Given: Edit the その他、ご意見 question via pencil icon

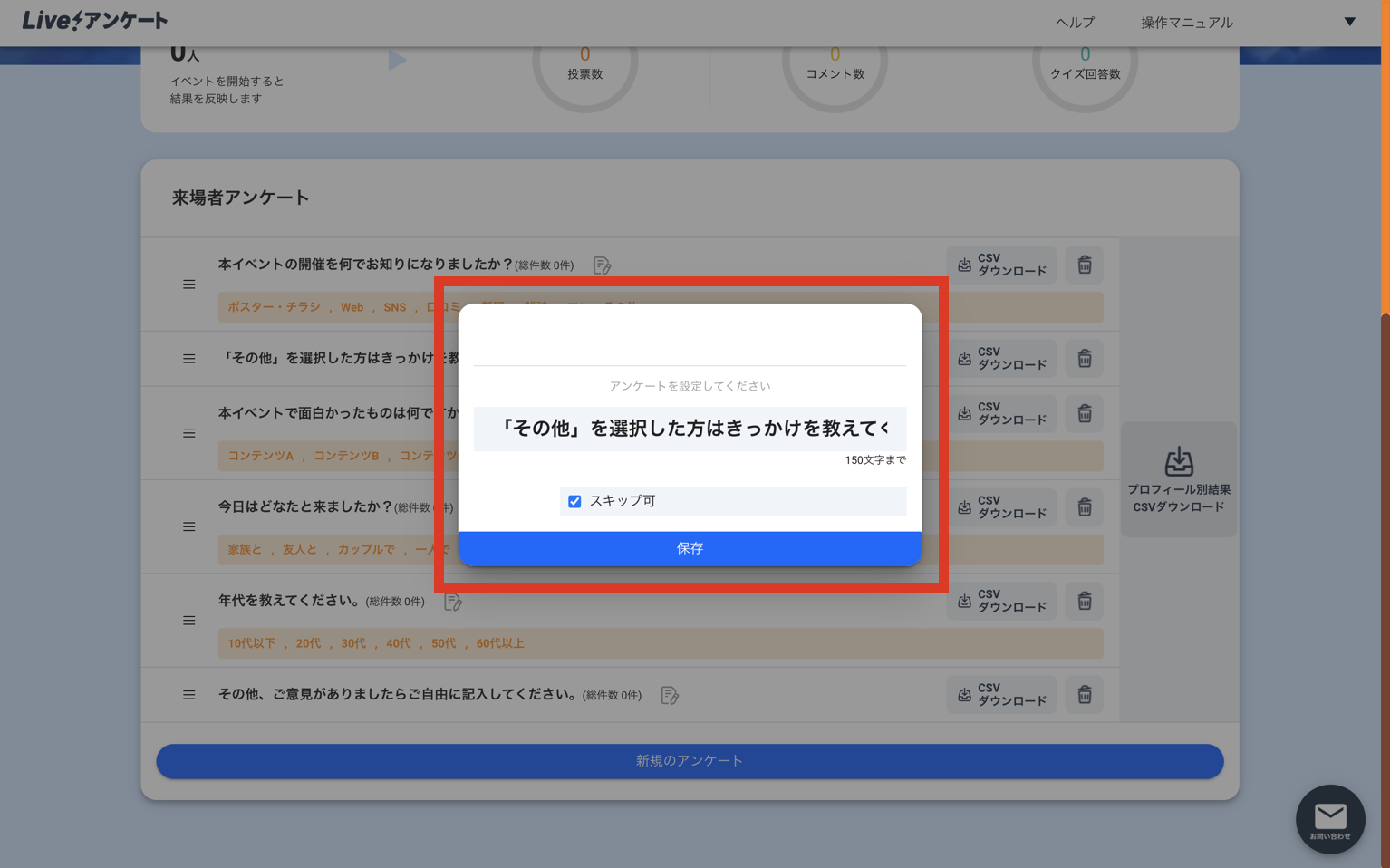Looking at the screenshot, I should click(670, 695).
